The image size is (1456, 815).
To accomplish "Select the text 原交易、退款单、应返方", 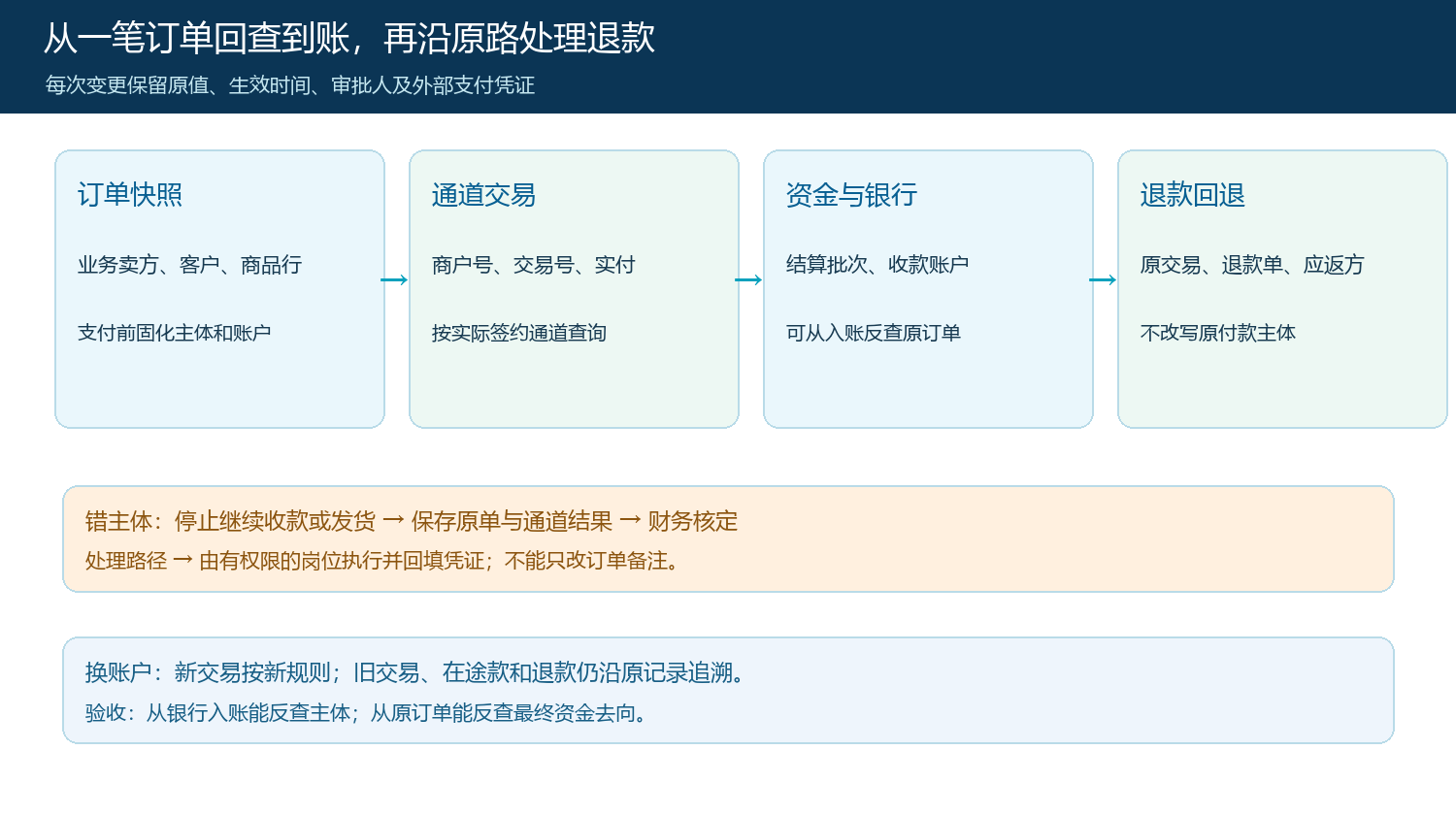I will click(1252, 265).
